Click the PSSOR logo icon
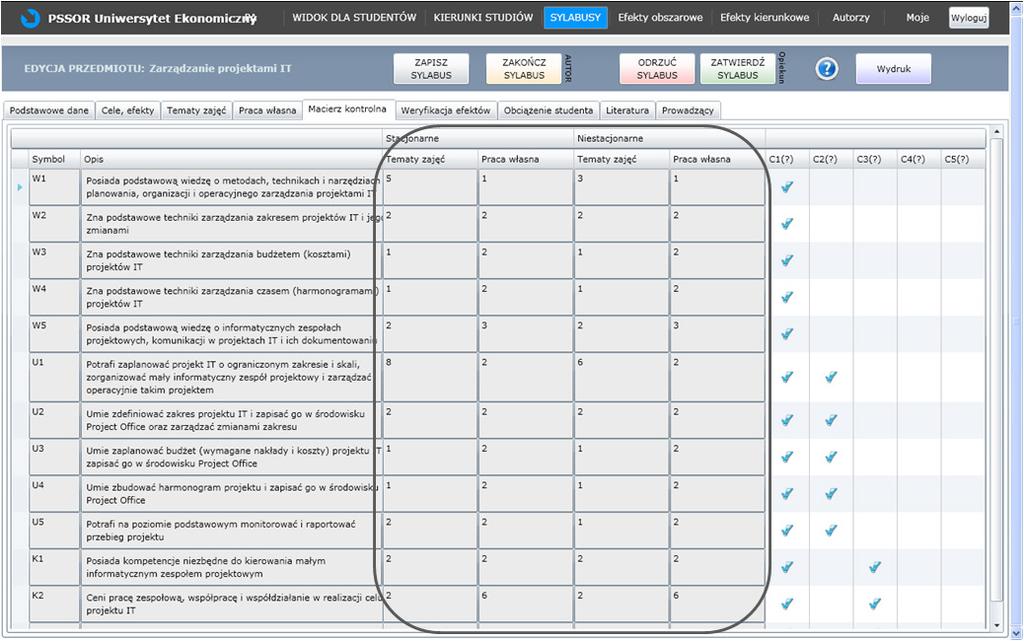 pos(30,18)
